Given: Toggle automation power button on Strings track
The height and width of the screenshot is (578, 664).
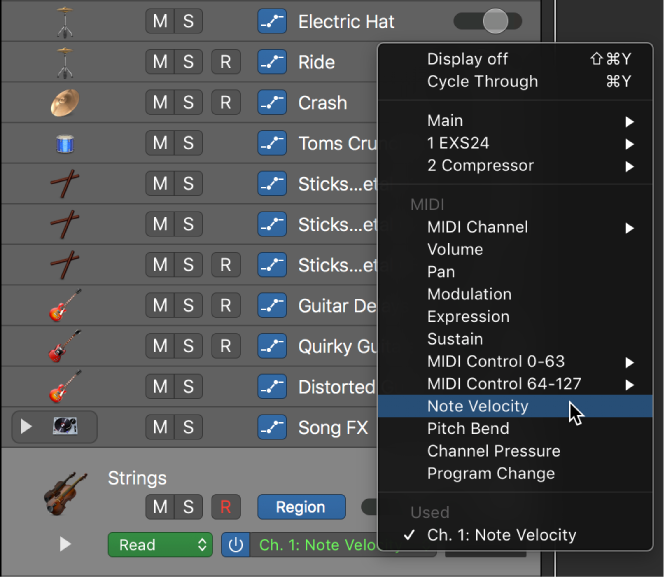Looking at the screenshot, I should (x=235, y=545).
